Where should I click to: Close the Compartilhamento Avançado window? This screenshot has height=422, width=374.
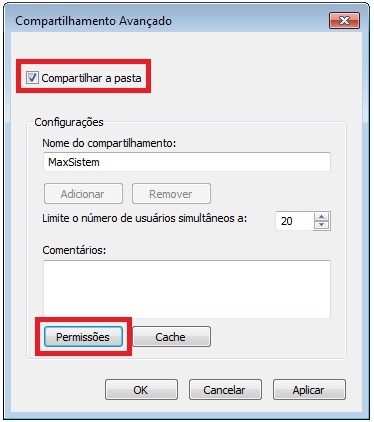click(344, 21)
